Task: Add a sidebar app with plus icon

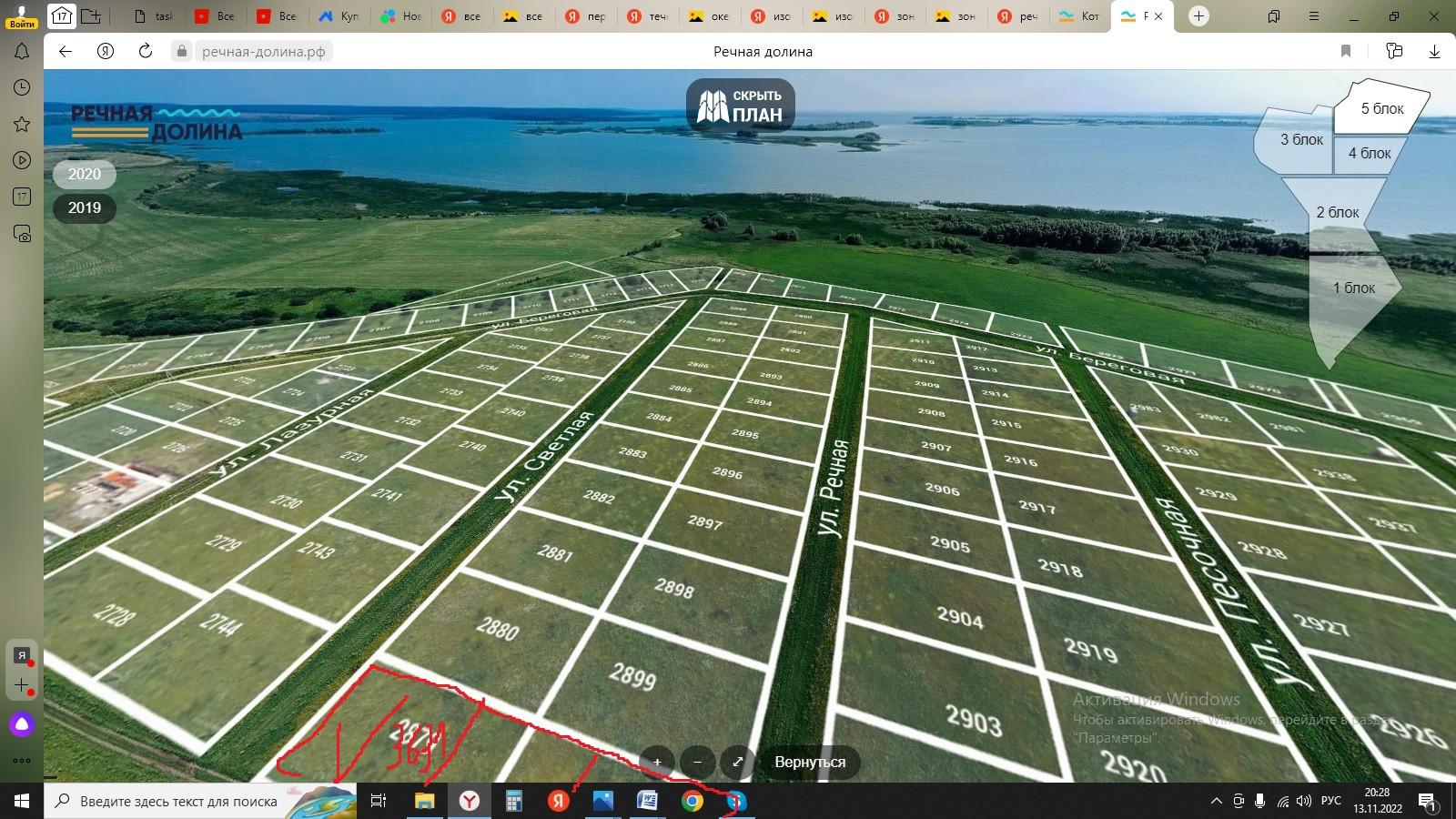Action: coord(22,685)
